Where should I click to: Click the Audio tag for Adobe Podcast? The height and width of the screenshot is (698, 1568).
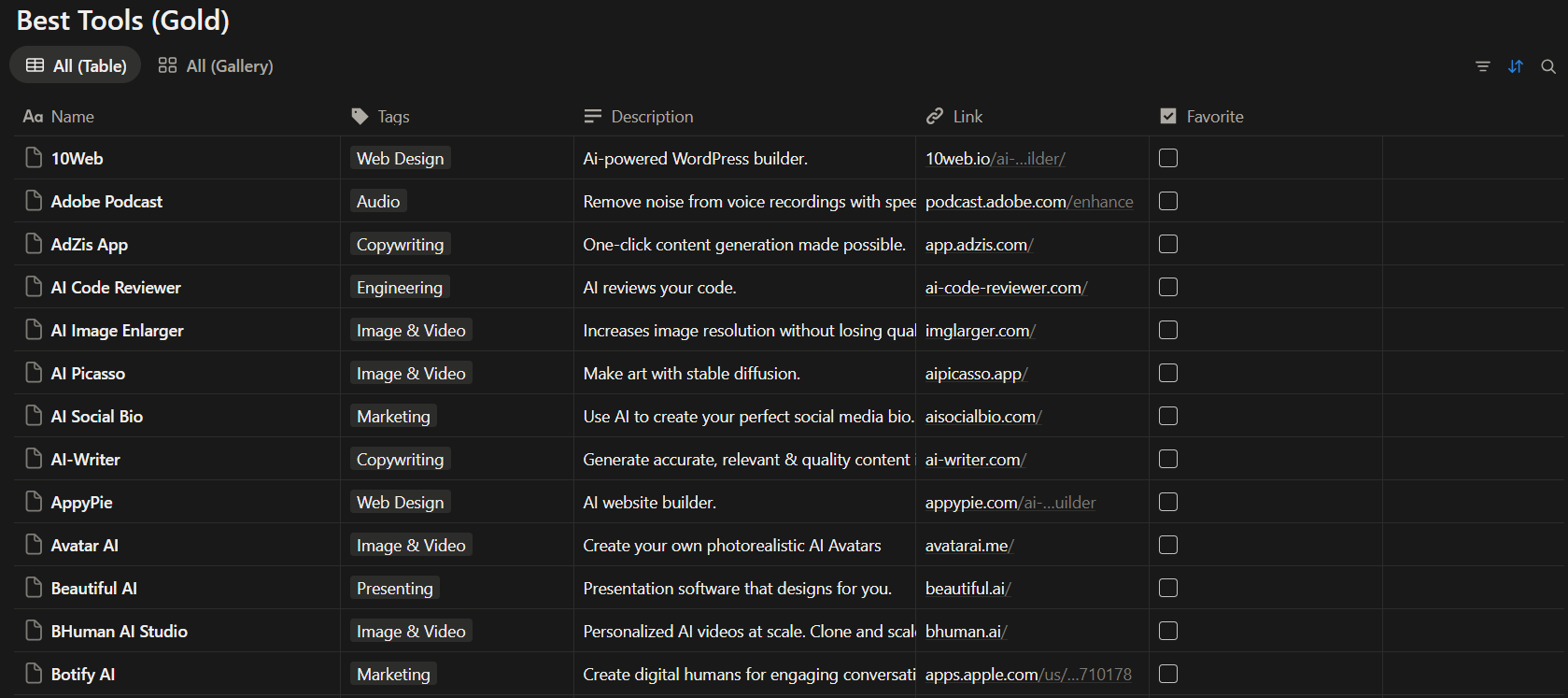point(378,201)
